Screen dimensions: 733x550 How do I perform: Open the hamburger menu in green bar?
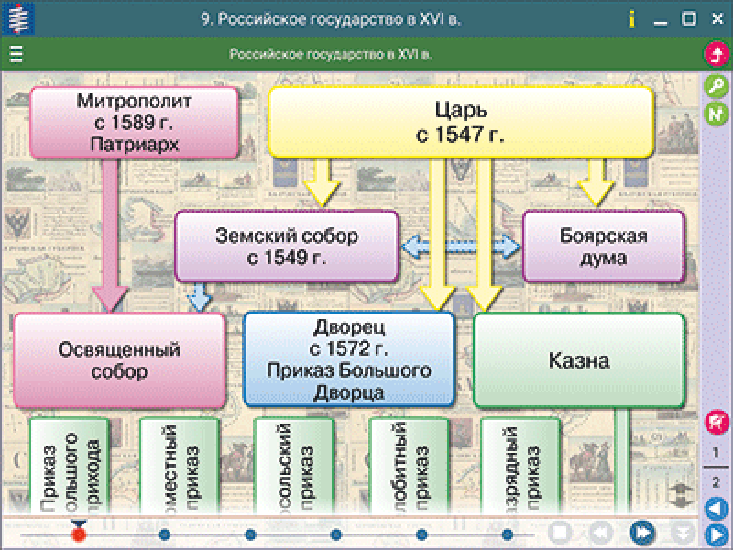[16, 54]
